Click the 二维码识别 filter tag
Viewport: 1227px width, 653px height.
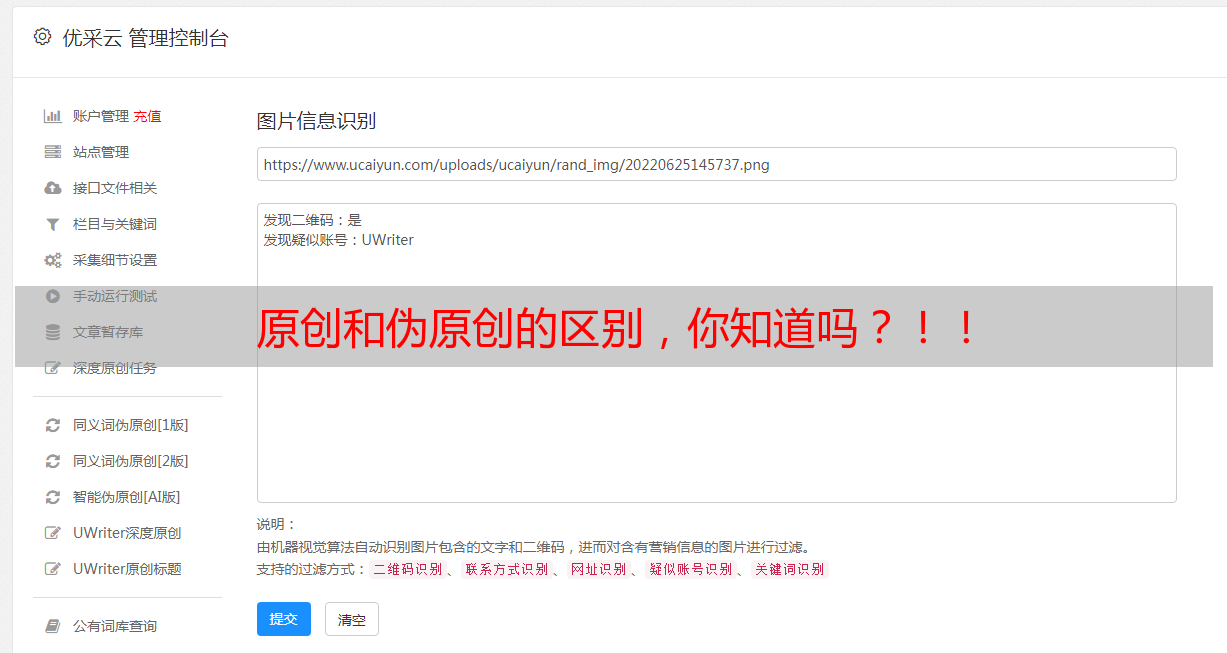click(407, 569)
